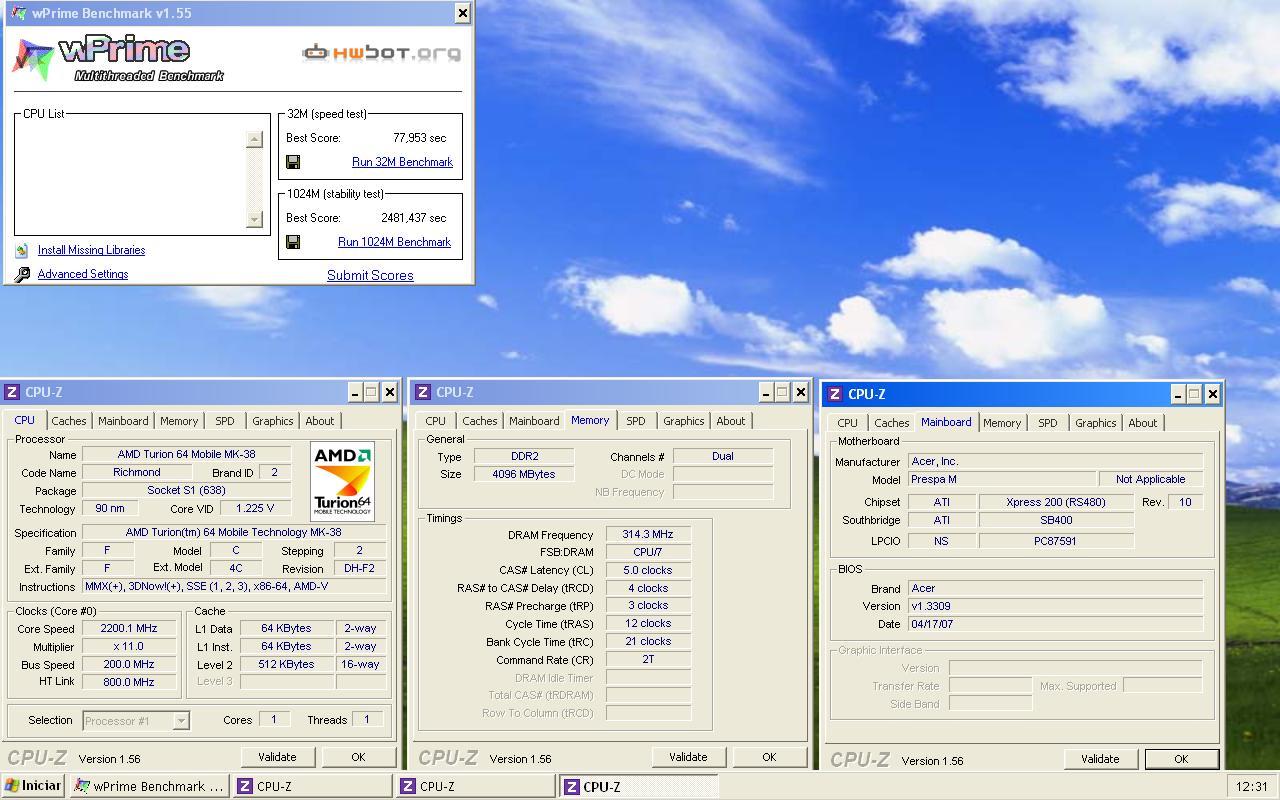Click OK in the Memory CPU-Z window
Viewport: 1280px width, 800px height.
point(769,757)
